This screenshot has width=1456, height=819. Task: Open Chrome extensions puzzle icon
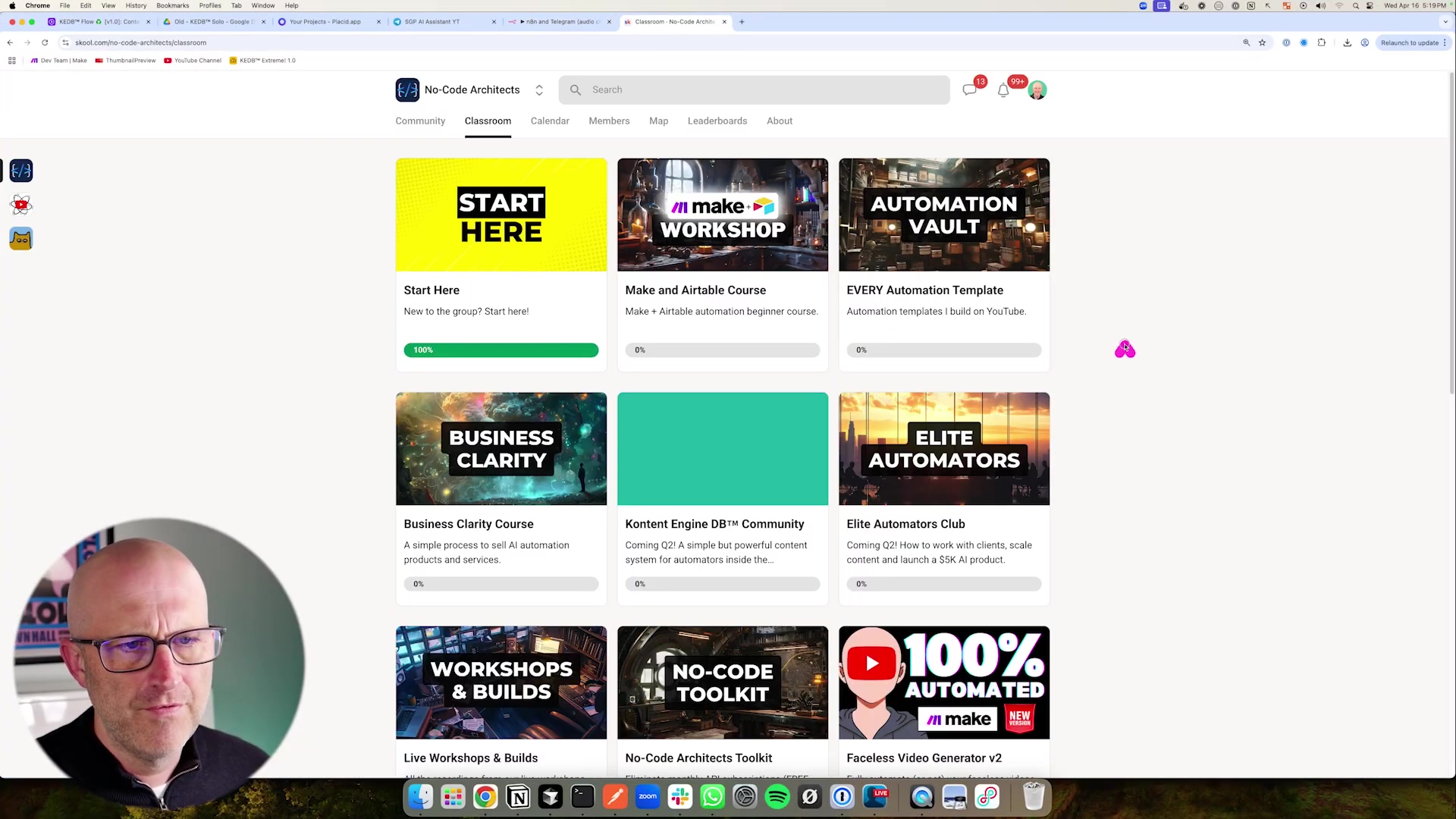point(1322,42)
